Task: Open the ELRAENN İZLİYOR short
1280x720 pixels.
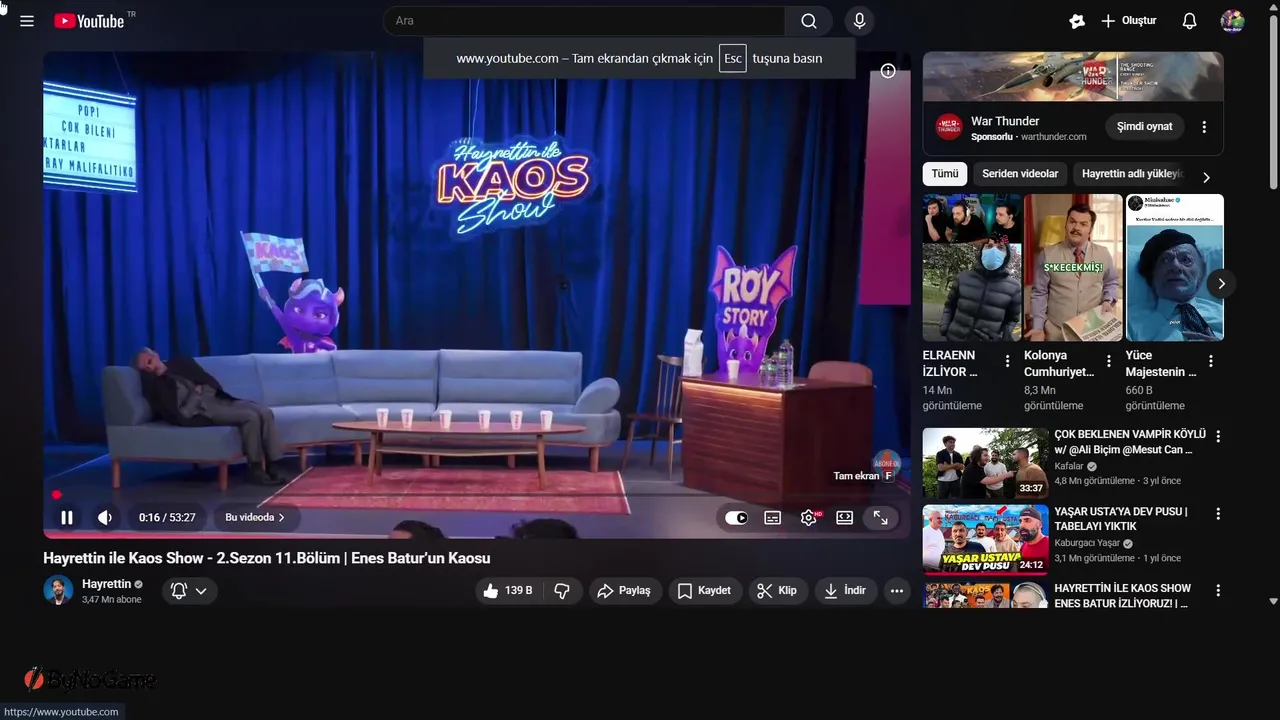Action: [x=972, y=267]
